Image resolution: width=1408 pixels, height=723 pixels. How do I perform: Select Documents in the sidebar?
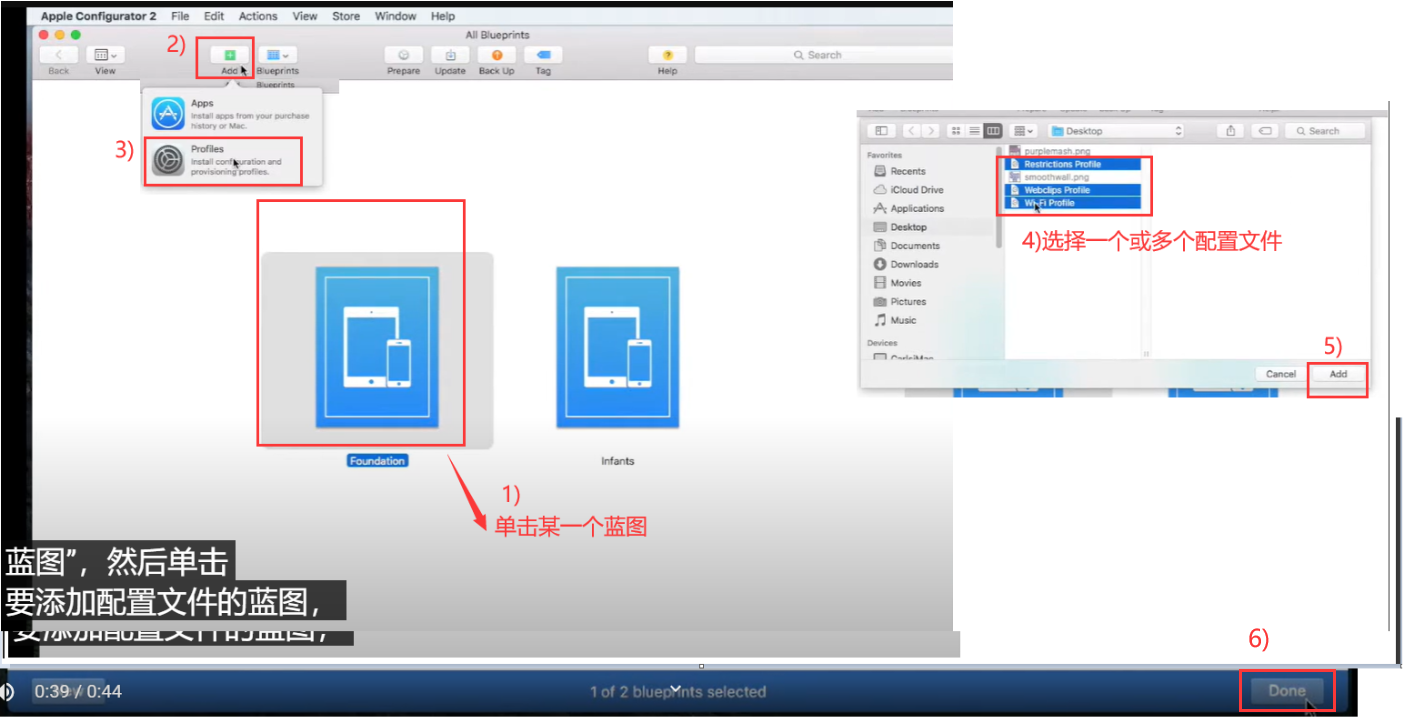[906, 245]
